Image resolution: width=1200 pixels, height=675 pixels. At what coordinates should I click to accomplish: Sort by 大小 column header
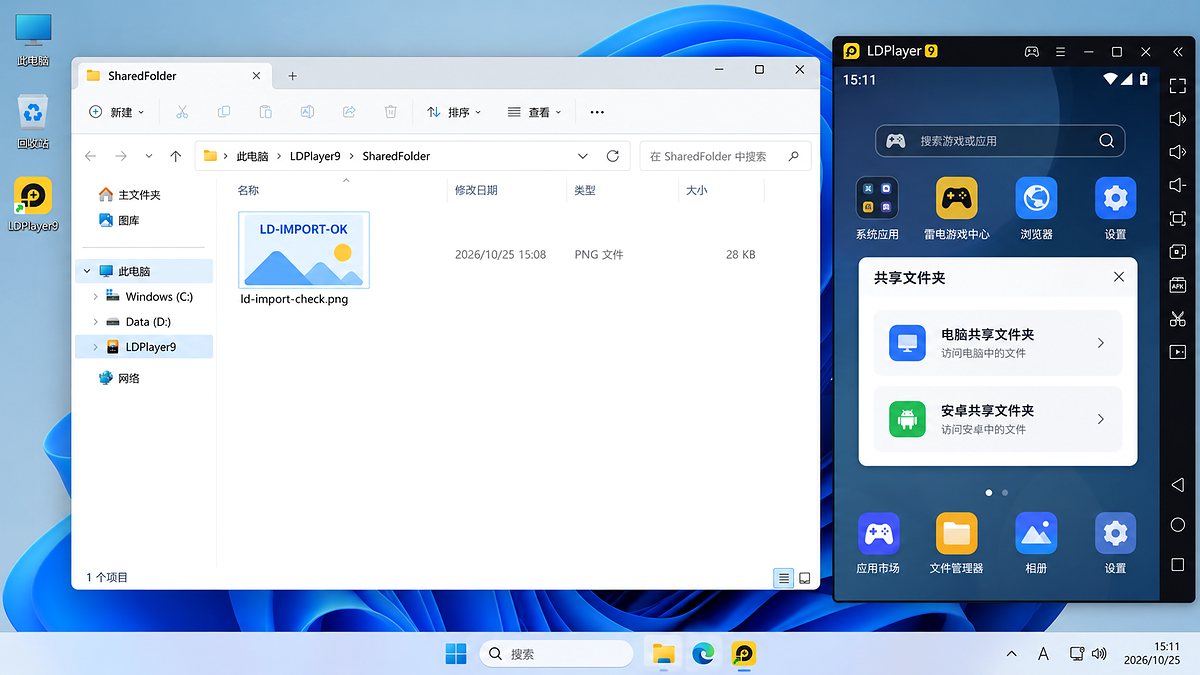[x=697, y=190]
